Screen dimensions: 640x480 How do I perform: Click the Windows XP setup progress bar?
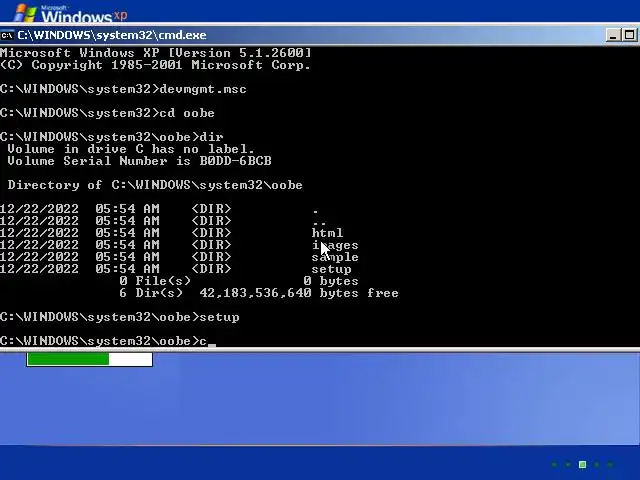[x=89, y=360]
